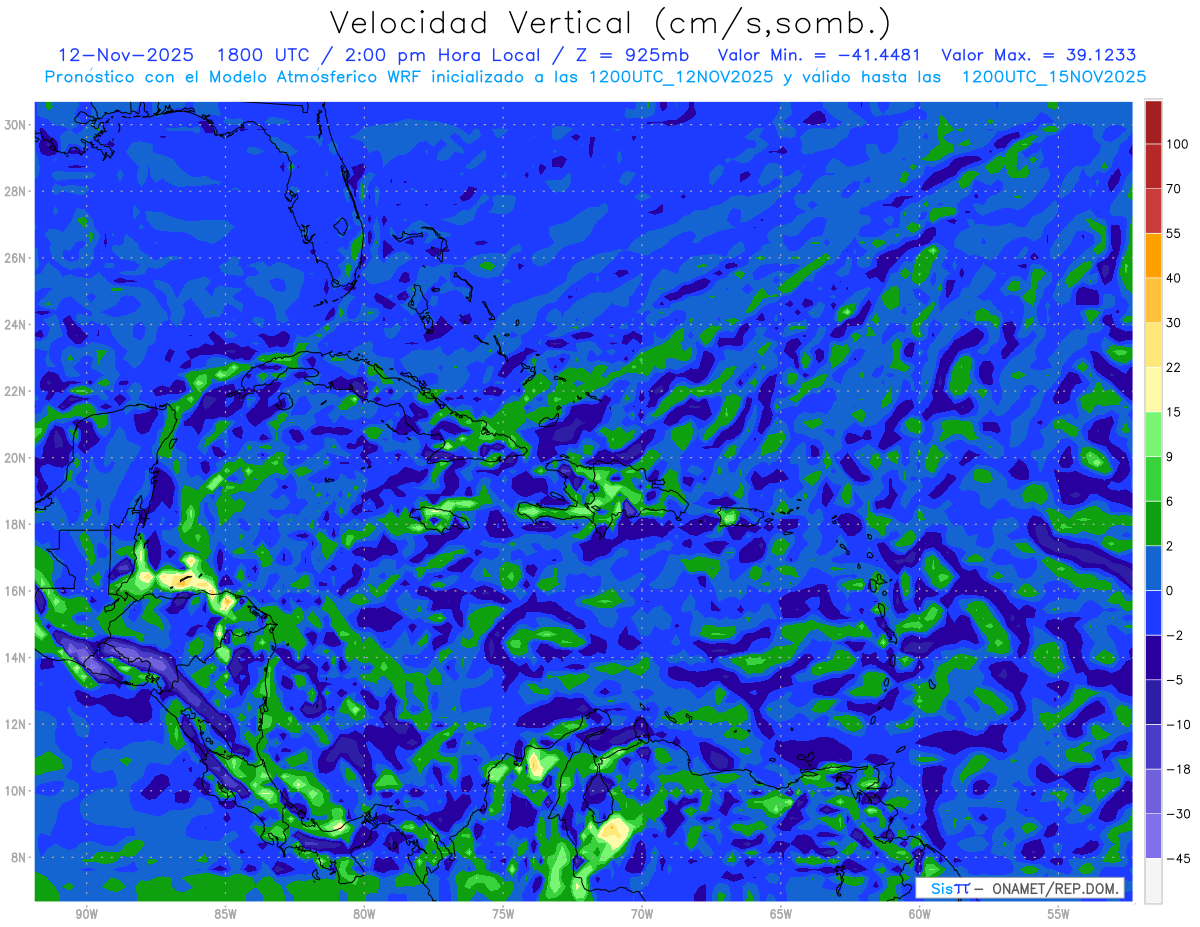Click the longitude label "55W"

click(x=1059, y=914)
